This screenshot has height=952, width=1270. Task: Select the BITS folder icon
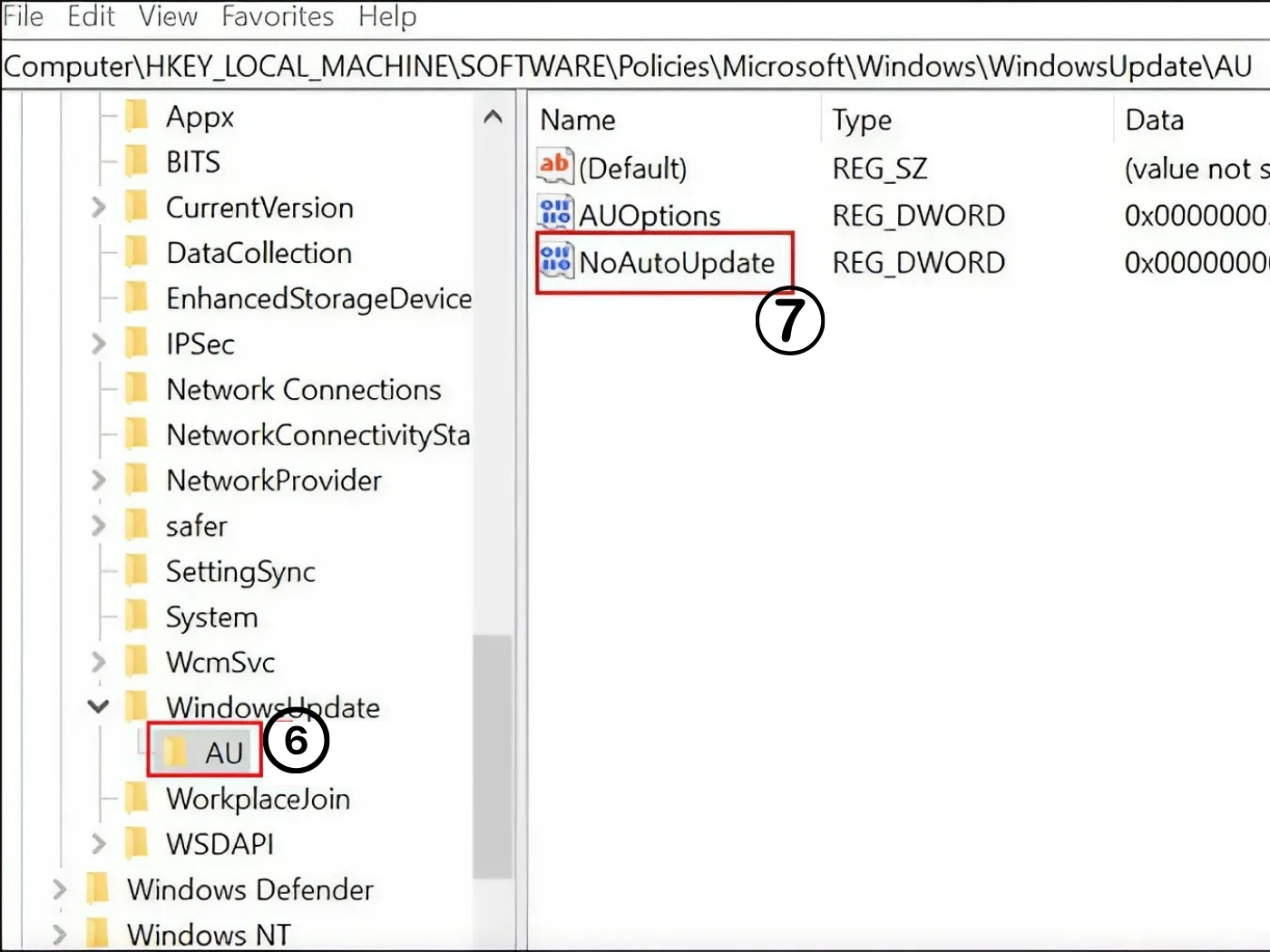click(137, 161)
